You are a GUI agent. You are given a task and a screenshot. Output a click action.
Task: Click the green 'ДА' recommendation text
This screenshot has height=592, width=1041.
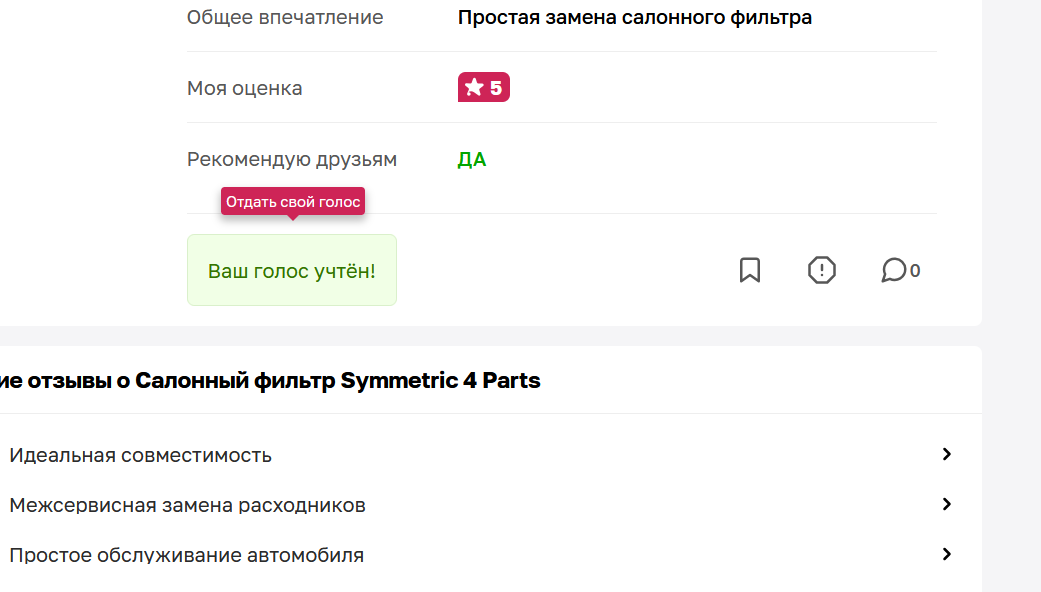coord(471,159)
